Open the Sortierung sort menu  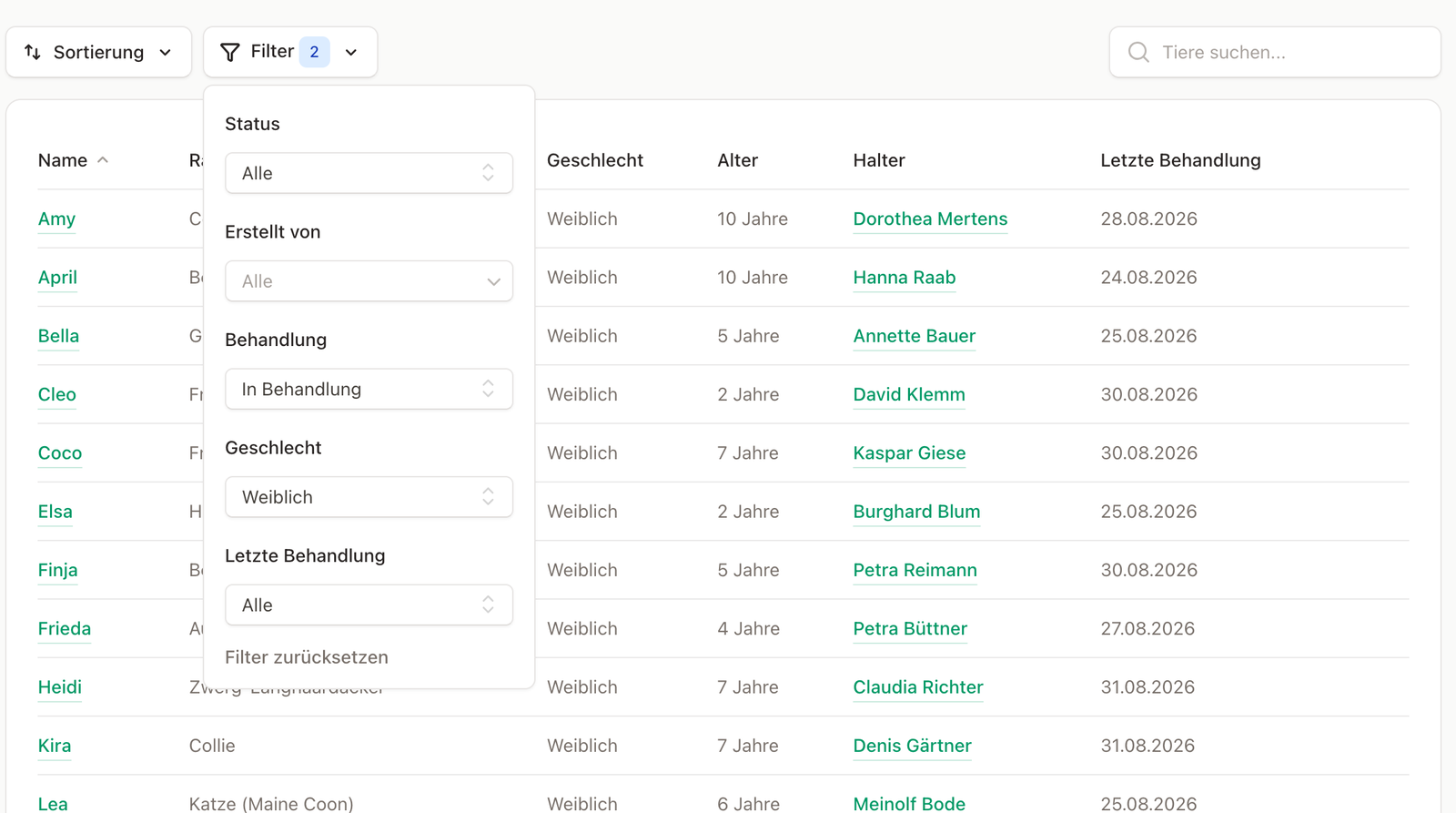click(98, 52)
